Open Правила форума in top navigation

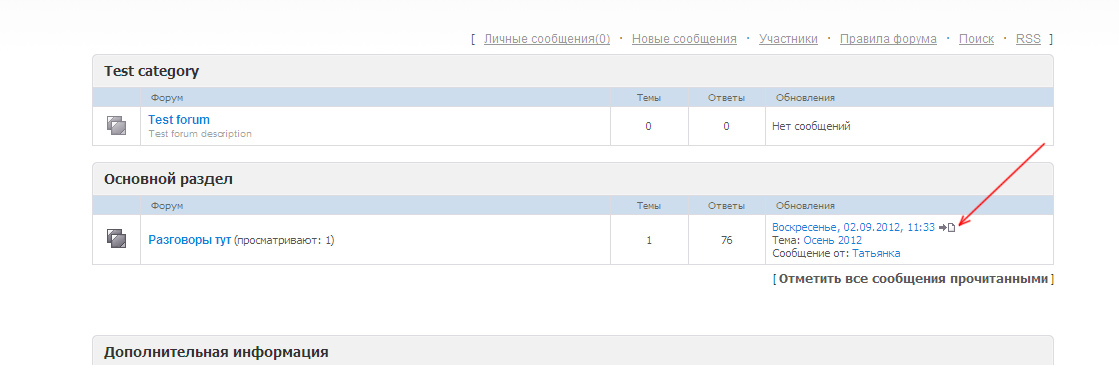tap(888, 39)
